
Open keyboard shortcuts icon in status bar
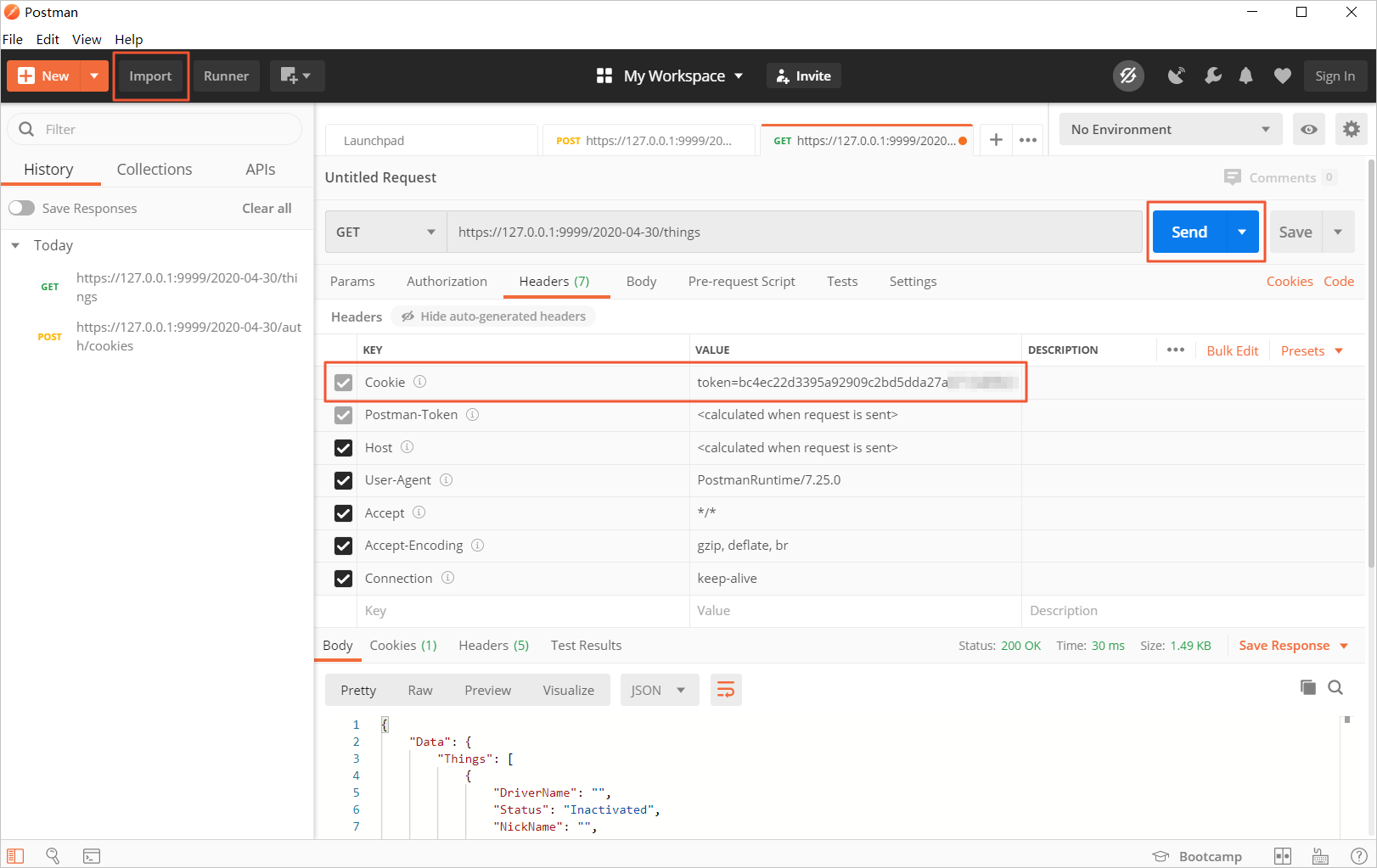pyautogui.click(x=1320, y=856)
